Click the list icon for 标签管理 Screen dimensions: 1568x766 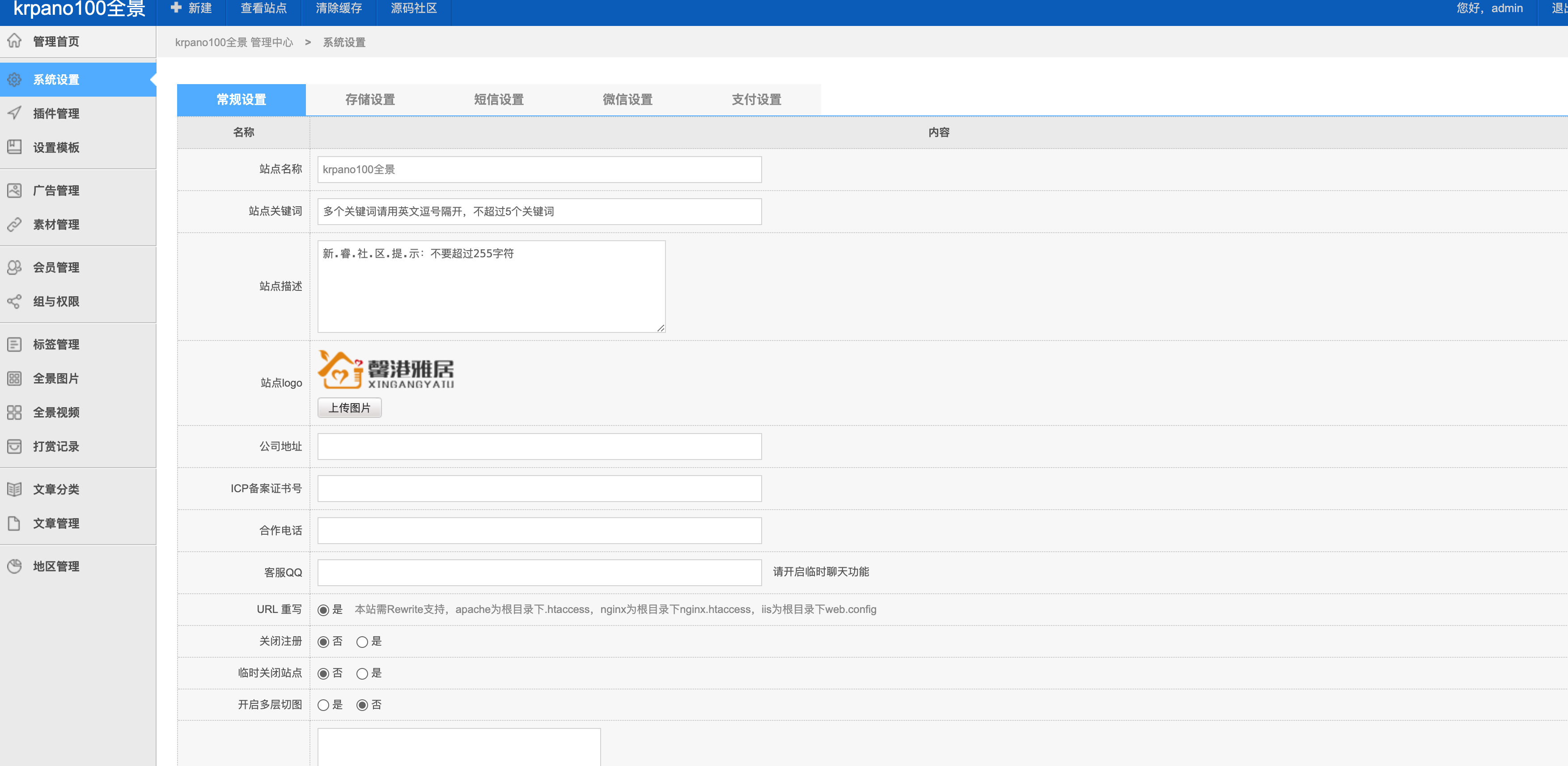(x=15, y=344)
